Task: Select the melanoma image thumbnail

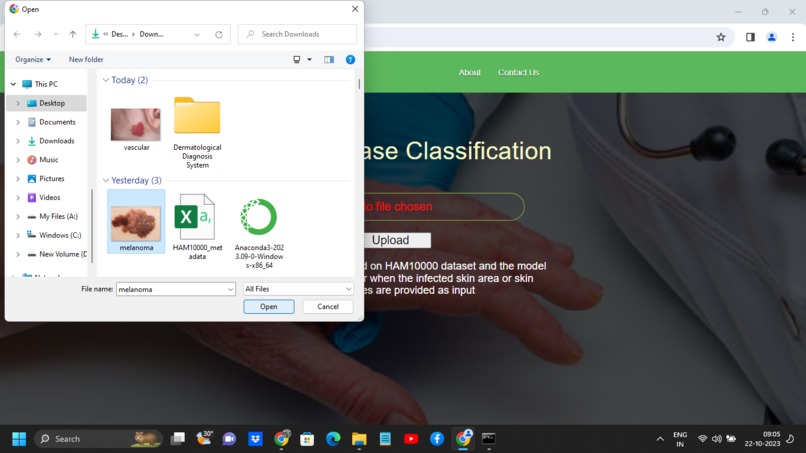Action: (136, 222)
